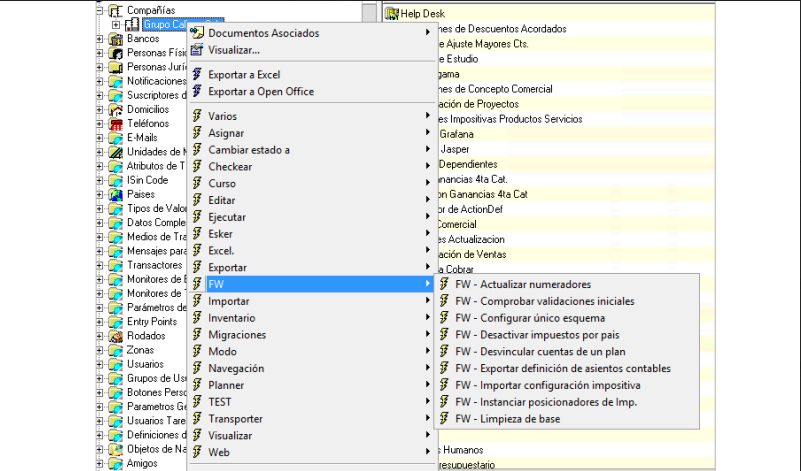801x471 pixels.
Task: Click the Paises globe icon
Action: tap(116, 195)
